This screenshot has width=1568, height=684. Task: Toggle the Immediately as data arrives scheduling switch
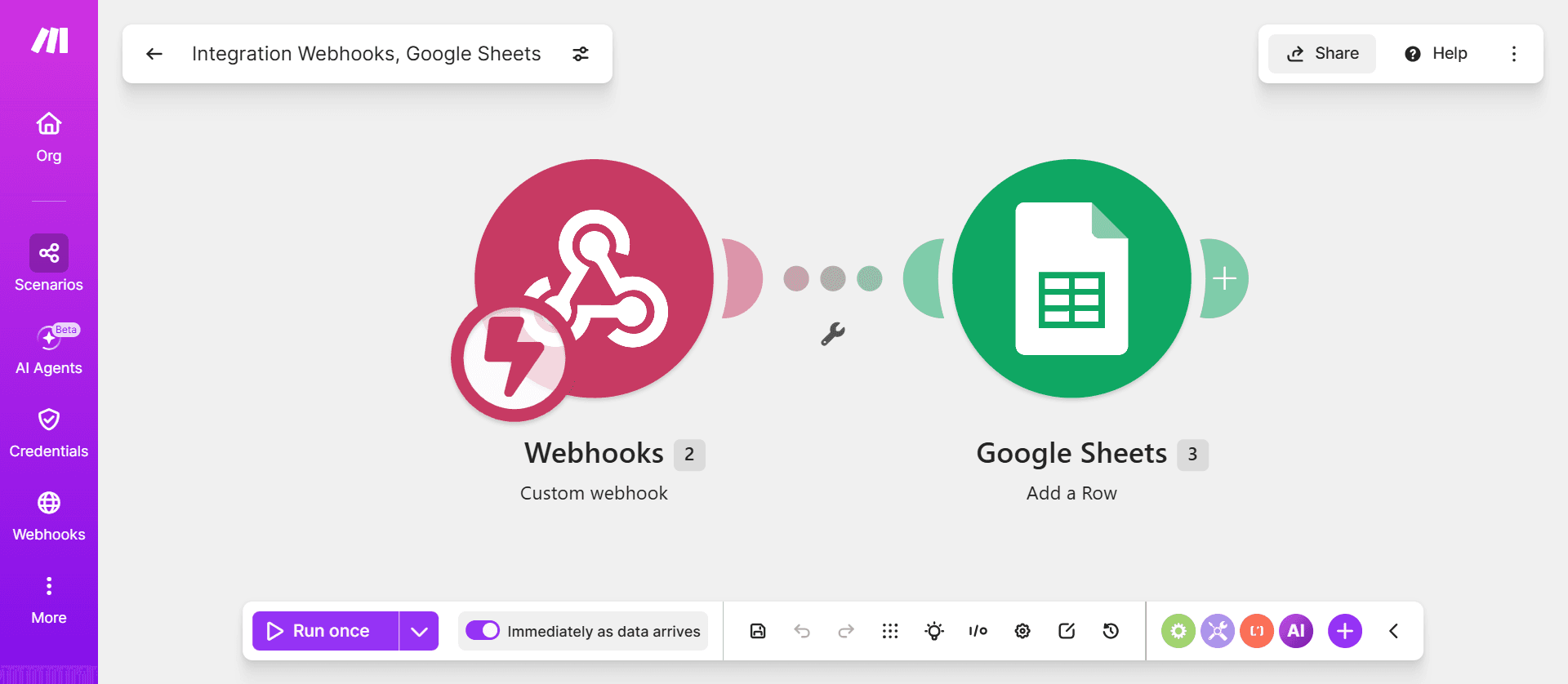click(483, 631)
